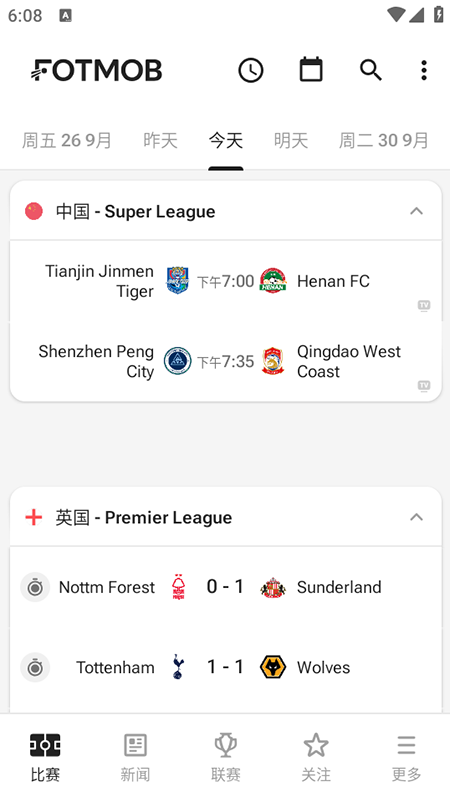This screenshot has width=450, height=802.
Task: Open the 更多 hamburger menu
Action: (x=407, y=758)
